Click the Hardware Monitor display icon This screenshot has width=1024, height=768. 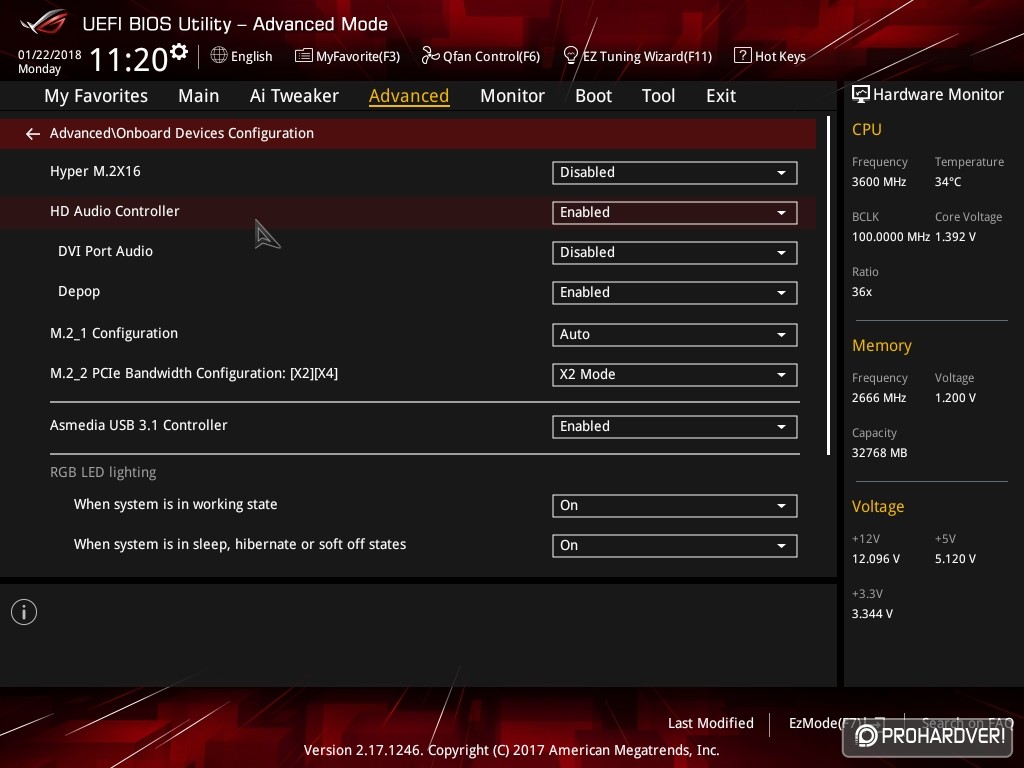[861, 95]
